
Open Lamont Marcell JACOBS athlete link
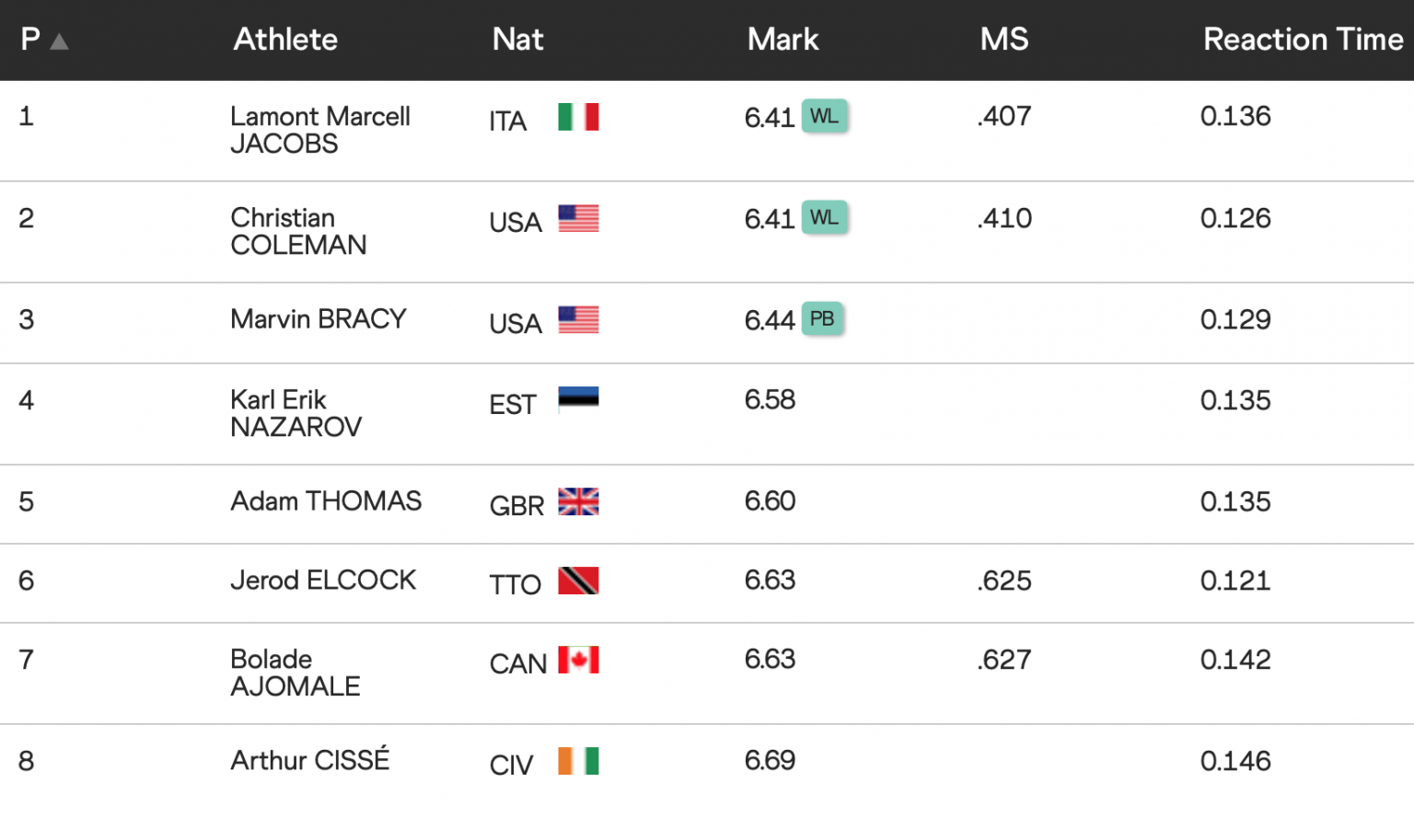click(319, 130)
